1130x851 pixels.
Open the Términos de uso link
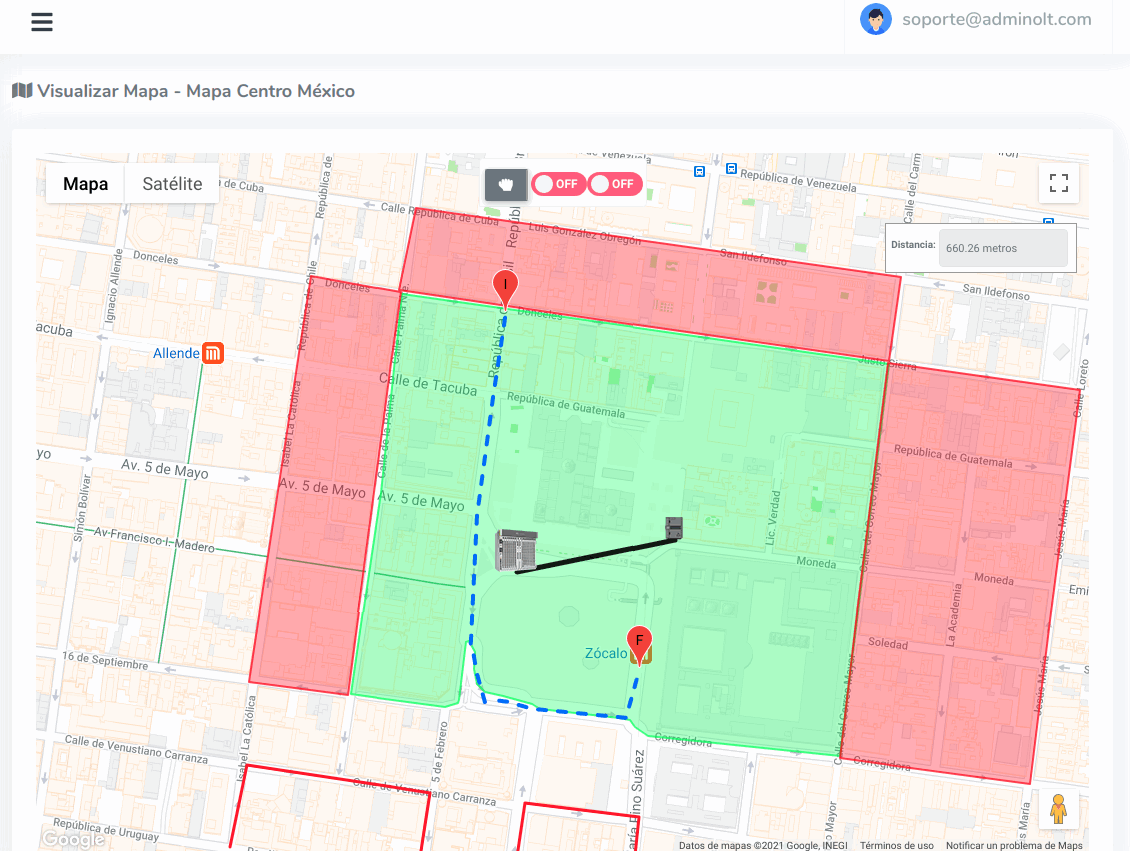[x=896, y=844]
